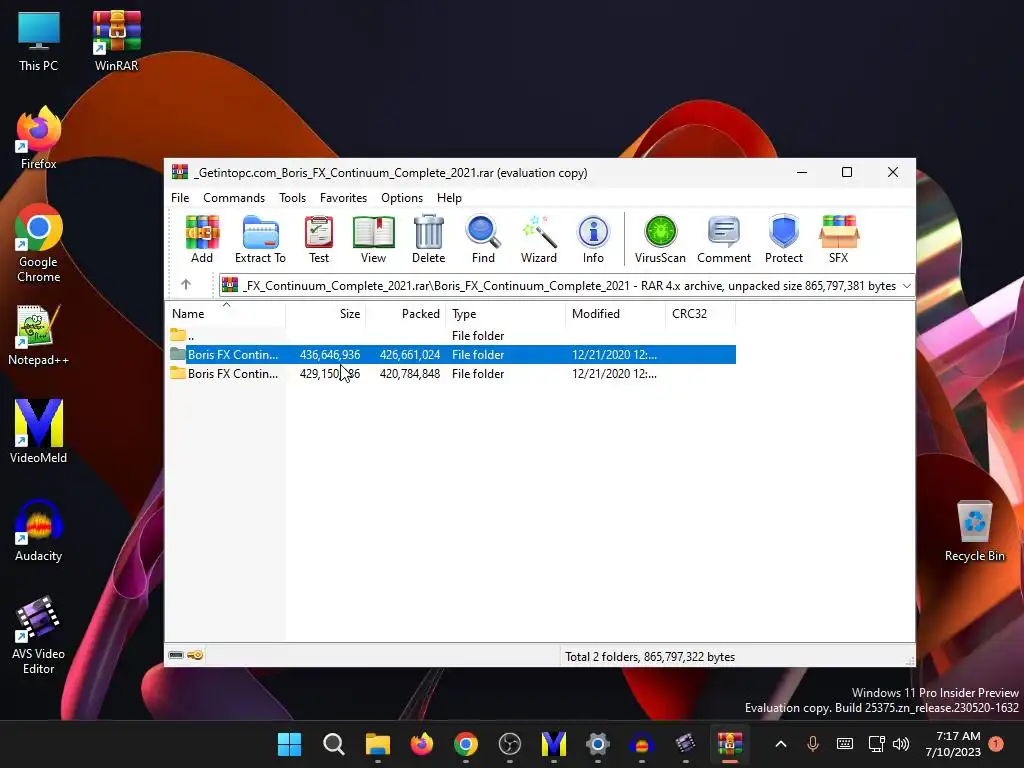Sort by Packed column header
Image resolution: width=1024 pixels, height=768 pixels.
406,313
